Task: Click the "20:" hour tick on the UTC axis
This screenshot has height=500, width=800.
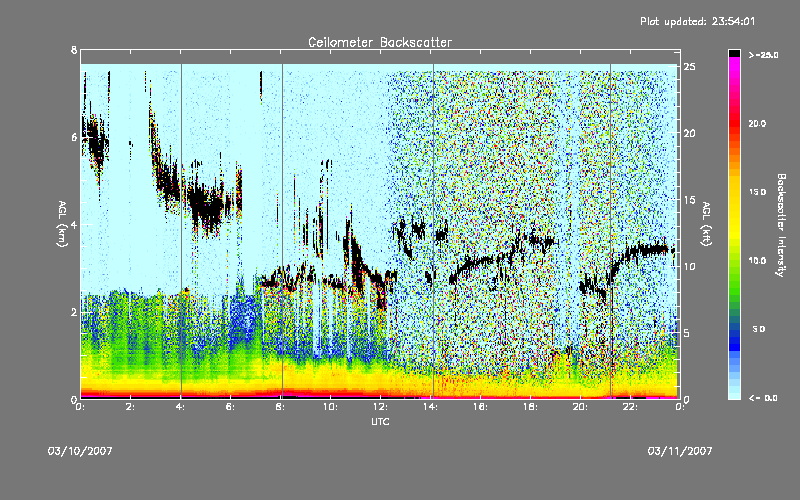Action: 580,407
